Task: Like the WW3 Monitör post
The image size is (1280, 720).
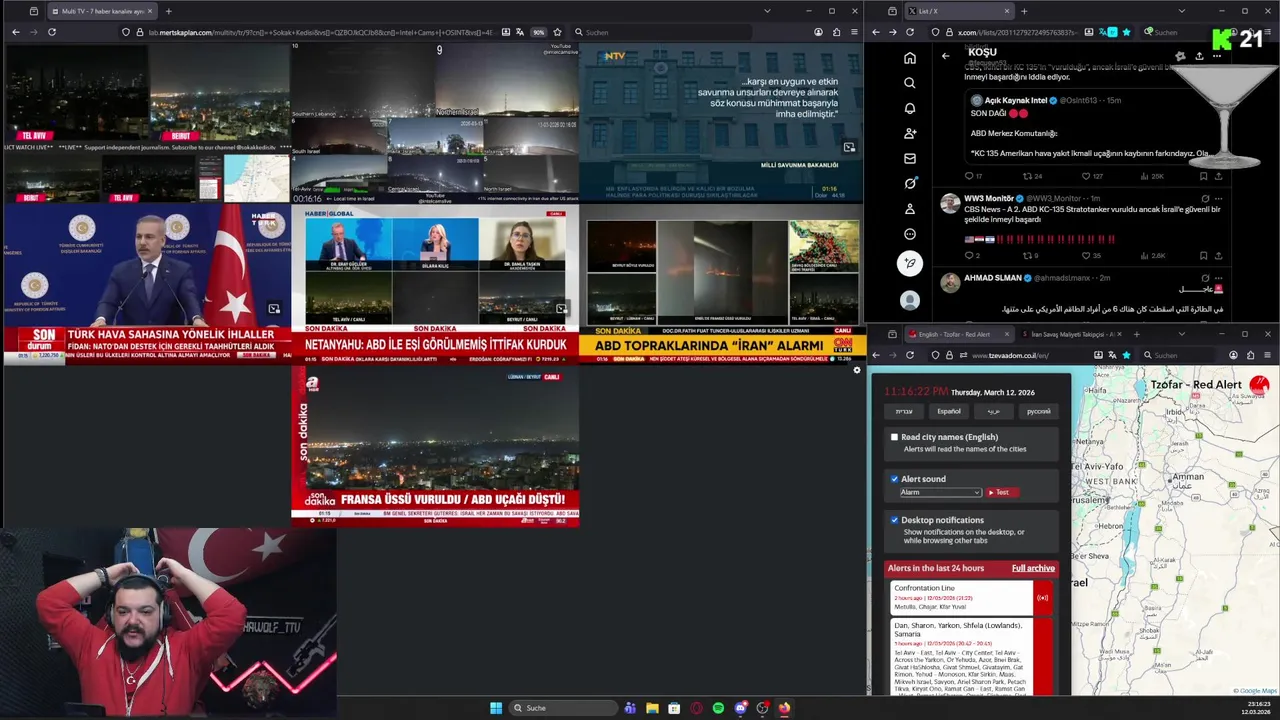Action: coord(1086,255)
